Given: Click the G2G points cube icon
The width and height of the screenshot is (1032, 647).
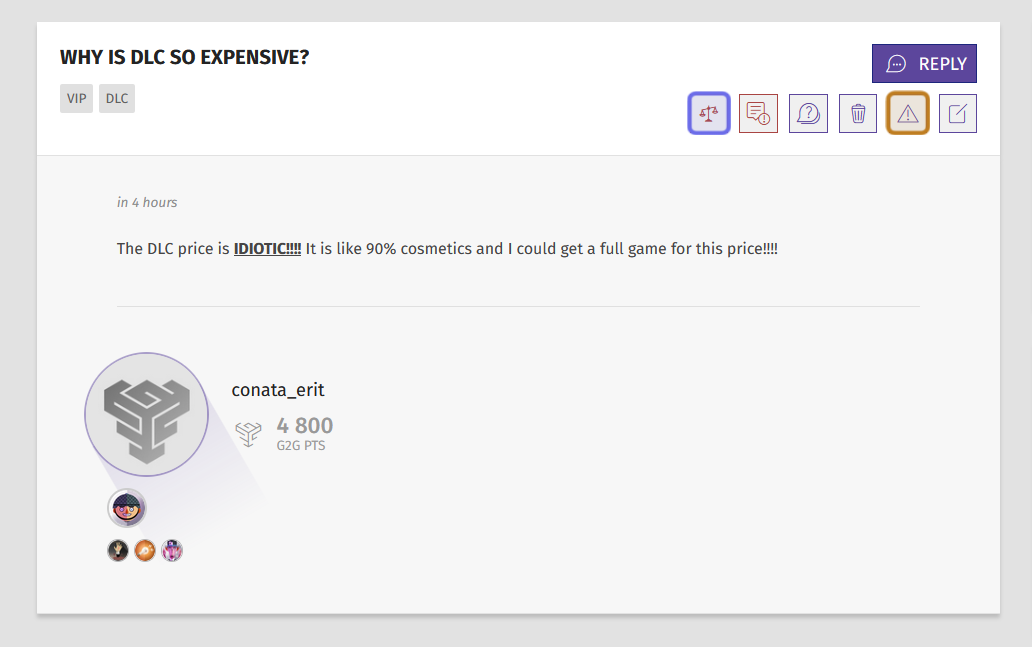Looking at the screenshot, I should point(249,434).
